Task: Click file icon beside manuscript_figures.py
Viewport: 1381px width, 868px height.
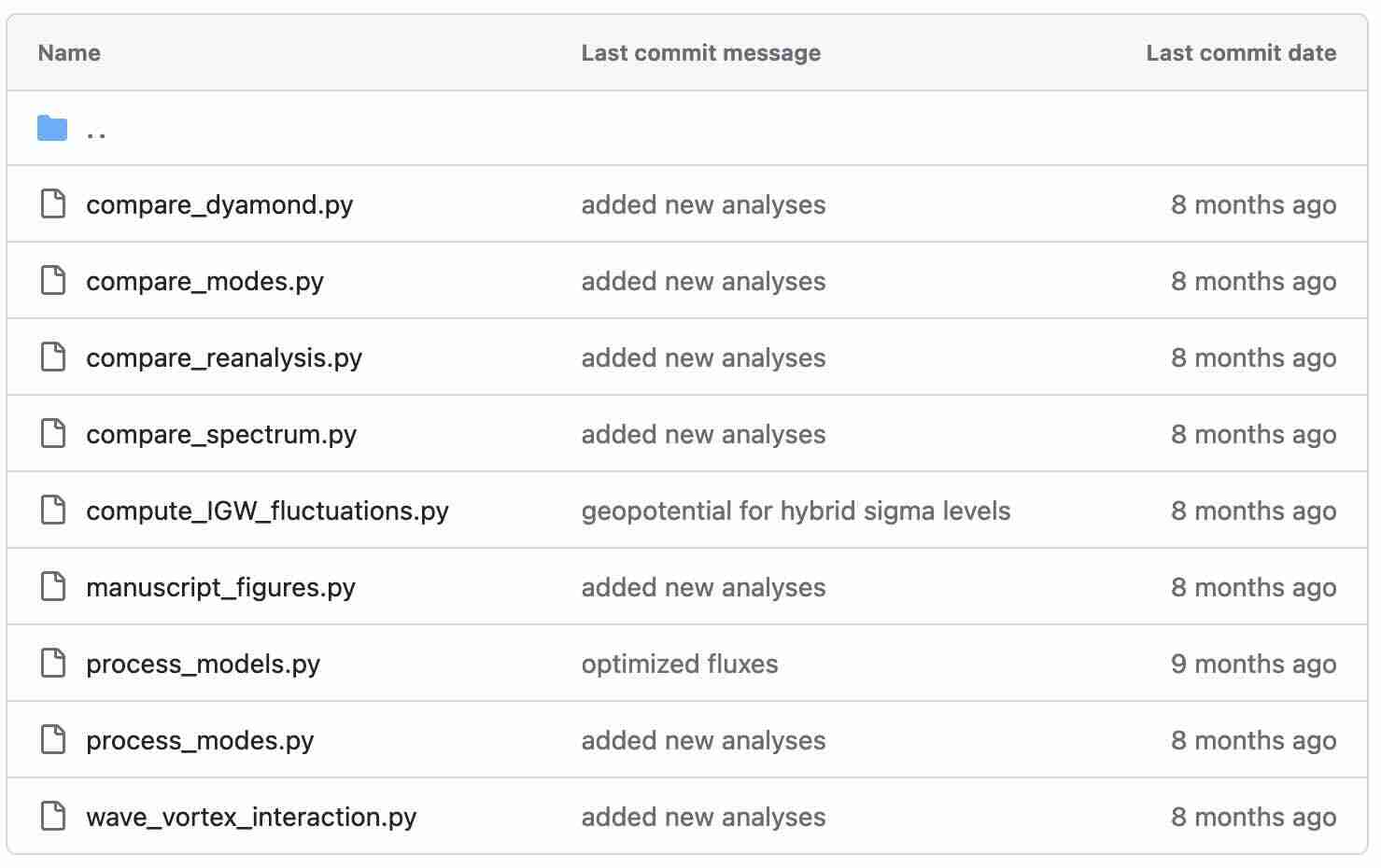Action: point(53,587)
